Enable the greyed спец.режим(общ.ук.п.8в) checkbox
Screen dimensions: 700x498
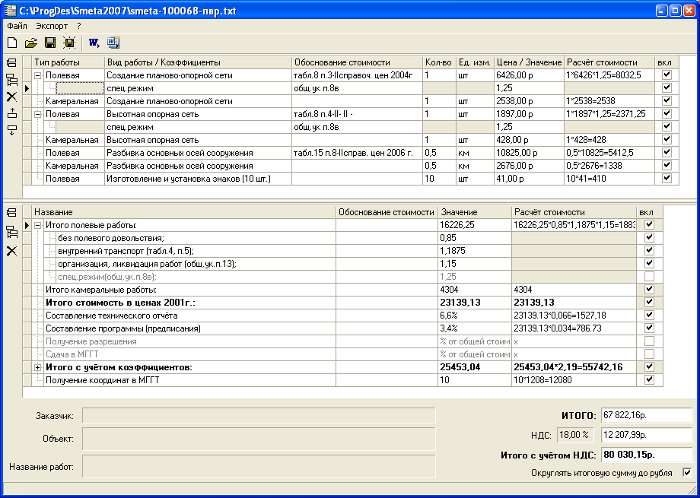[x=649, y=277]
